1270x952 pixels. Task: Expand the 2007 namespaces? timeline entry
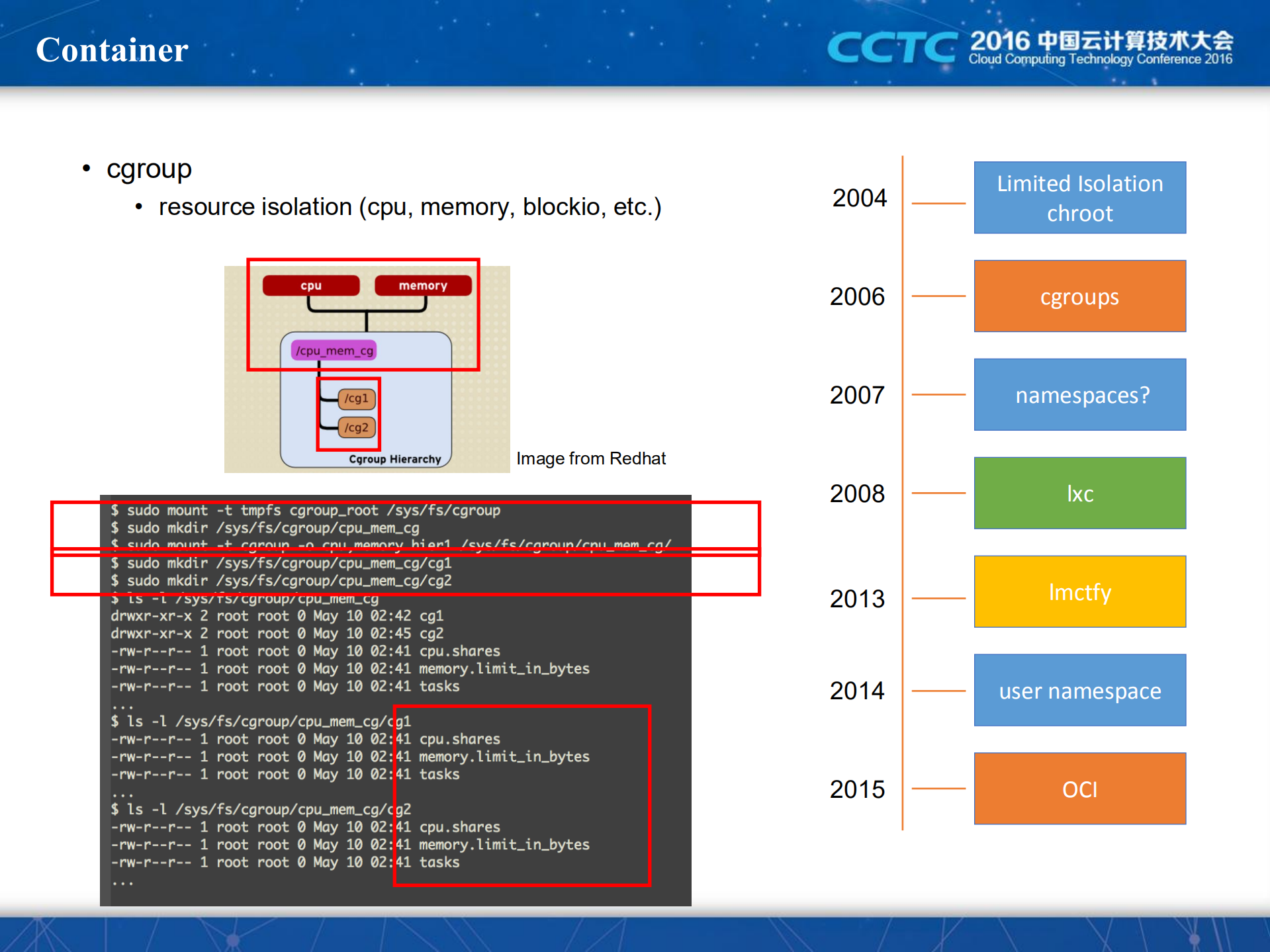pos(1079,394)
